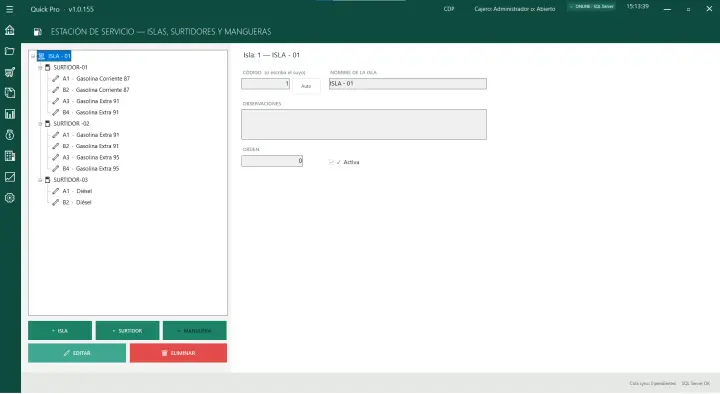Open the hamburger menu icon
720x394 pixels.
9,9
